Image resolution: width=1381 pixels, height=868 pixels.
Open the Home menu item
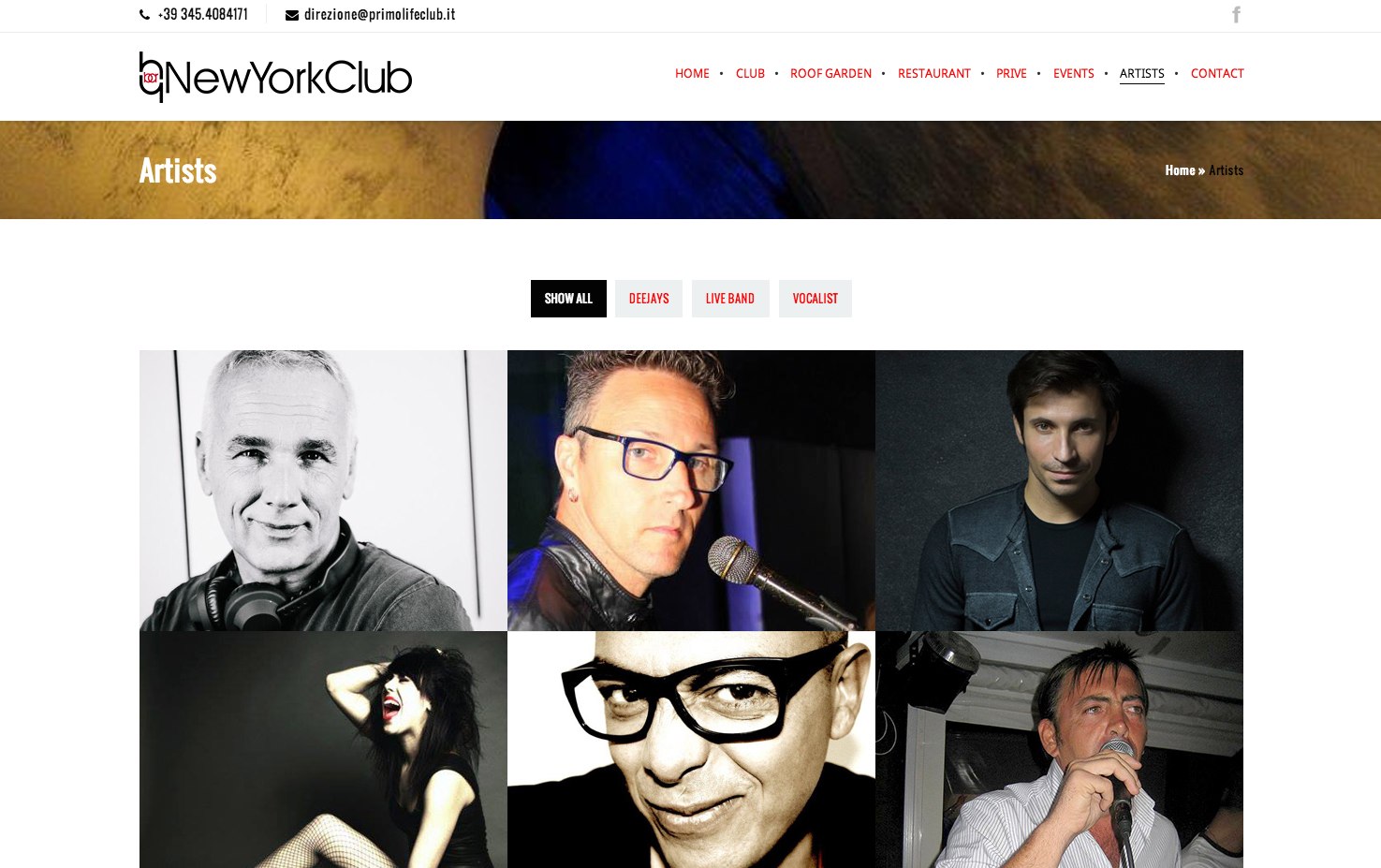pyautogui.click(x=692, y=73)
